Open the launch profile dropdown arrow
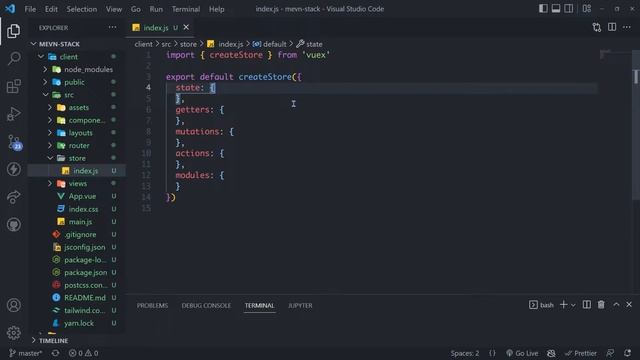 573,305
